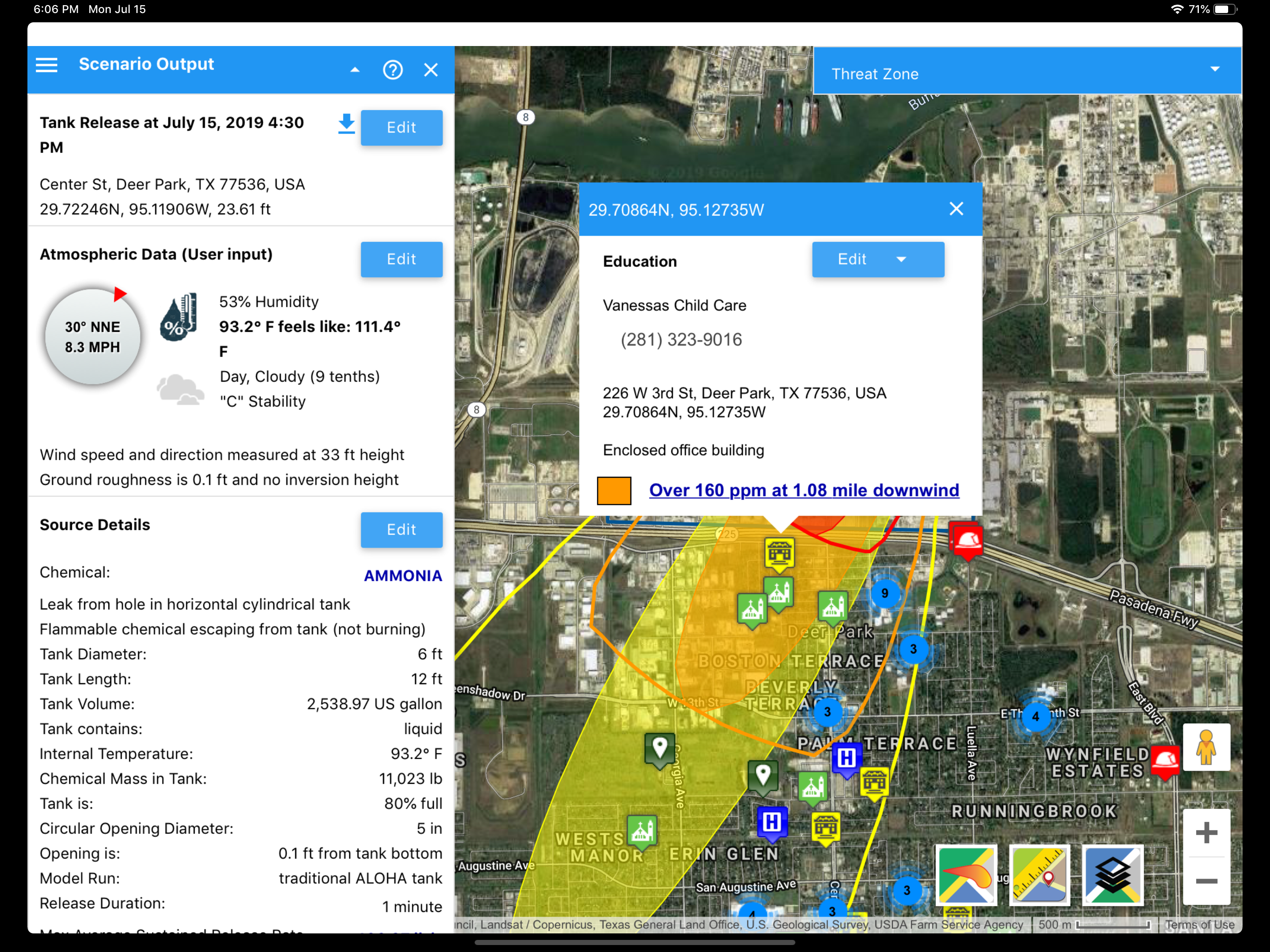
Task: Open the help question mark icon
Action: 393,70
